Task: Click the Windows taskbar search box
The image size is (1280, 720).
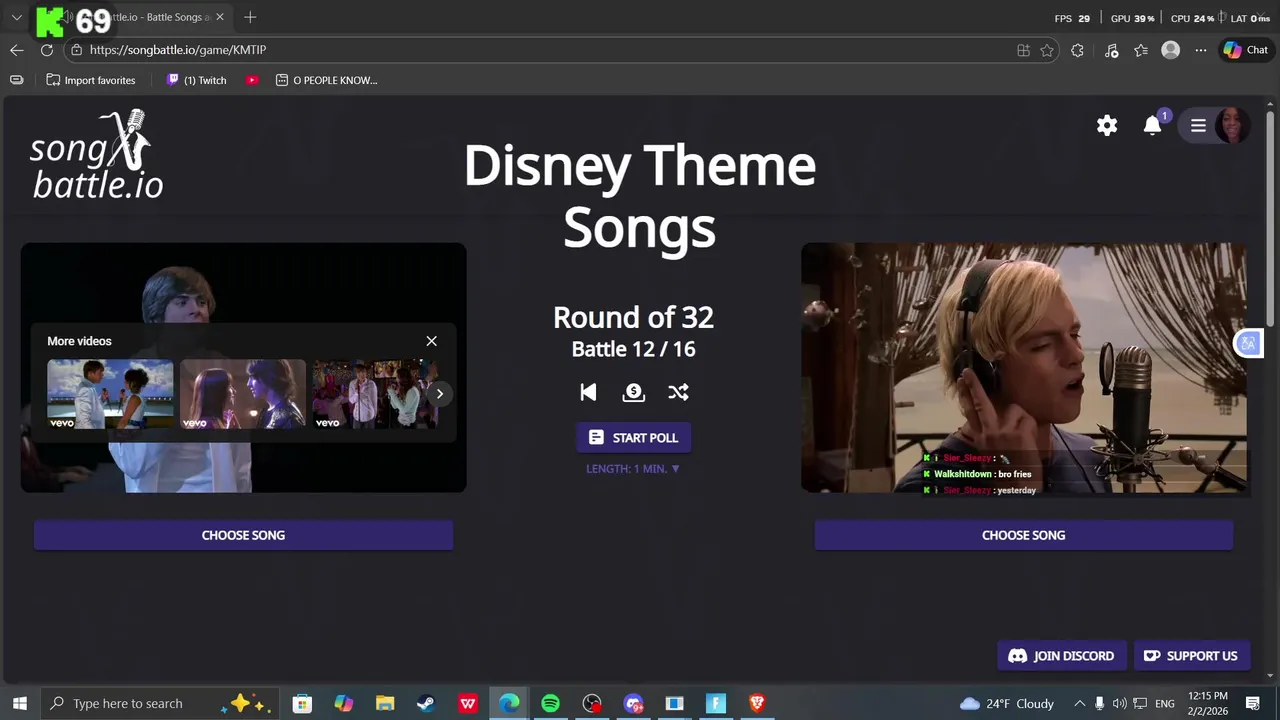Action: 160,703
